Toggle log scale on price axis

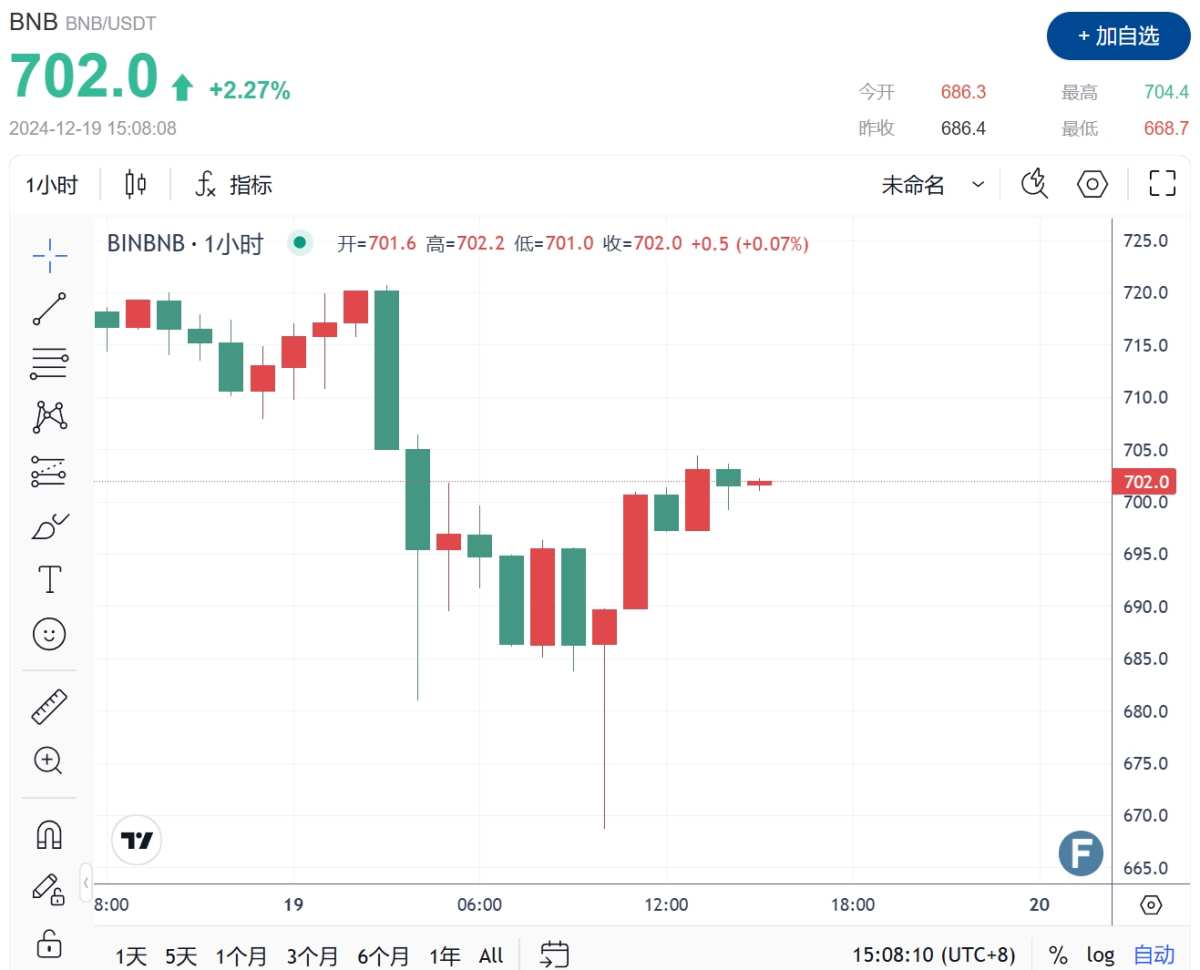click(x=1101, y=955)
